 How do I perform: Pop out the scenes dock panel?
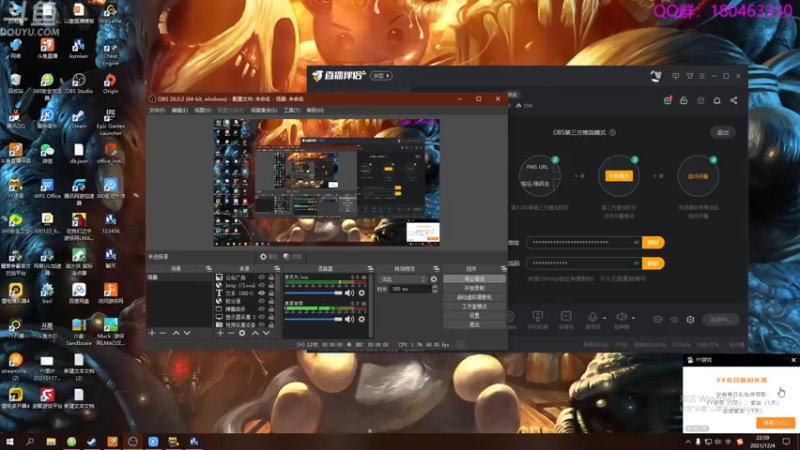tap(209, 268)
